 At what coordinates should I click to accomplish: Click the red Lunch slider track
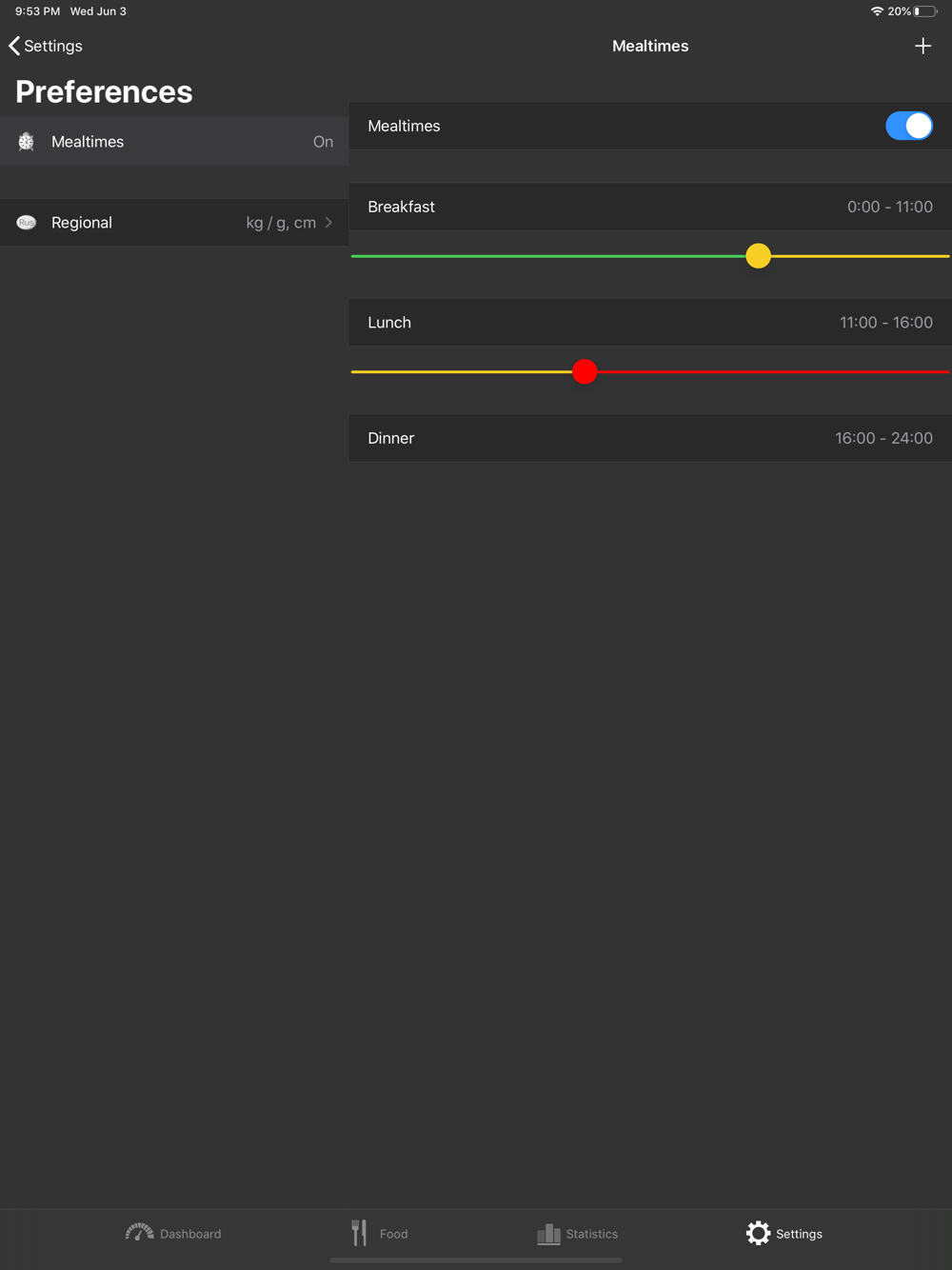coord(773,372)
